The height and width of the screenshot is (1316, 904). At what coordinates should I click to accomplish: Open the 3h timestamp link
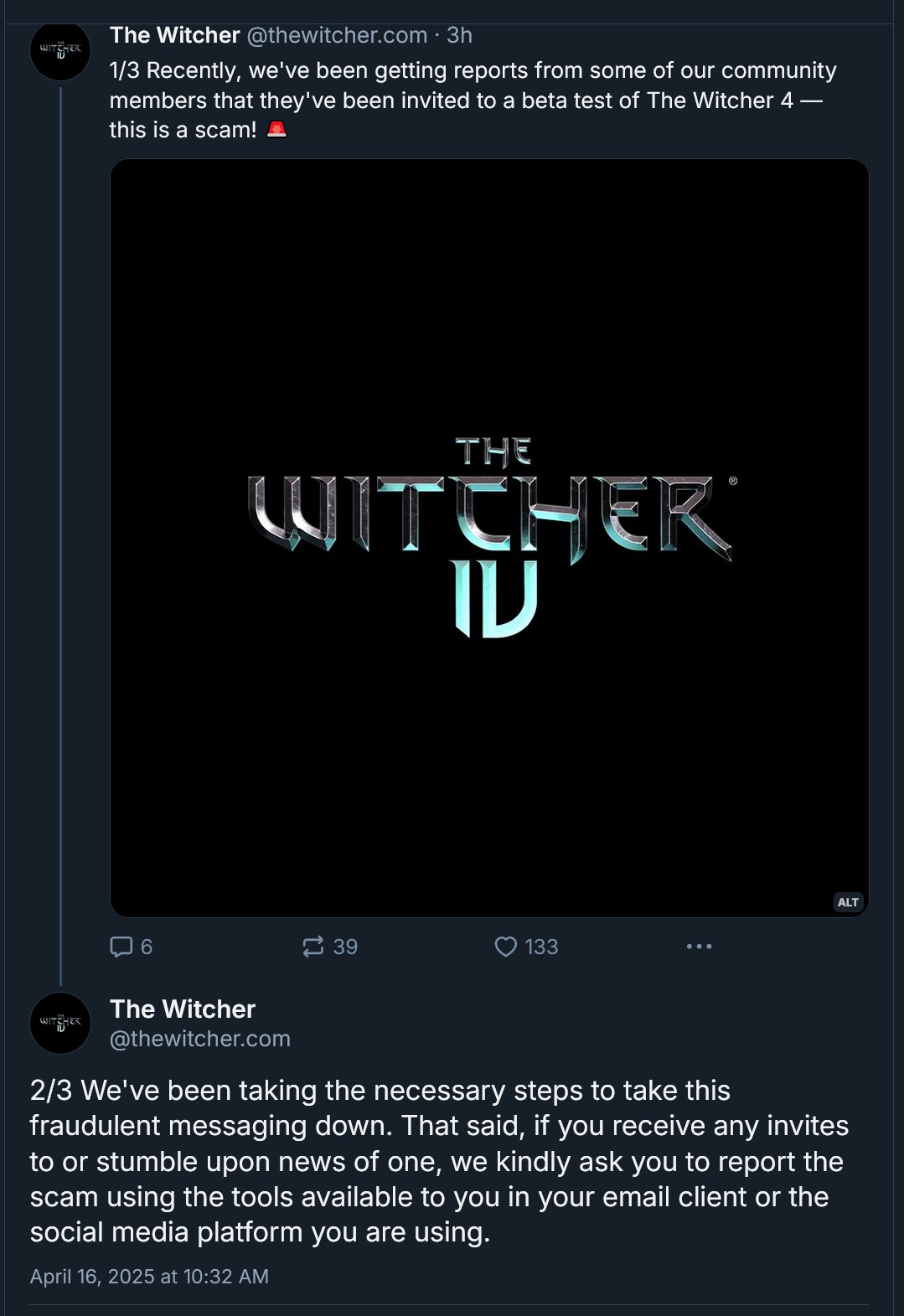(x=459, y=35)
